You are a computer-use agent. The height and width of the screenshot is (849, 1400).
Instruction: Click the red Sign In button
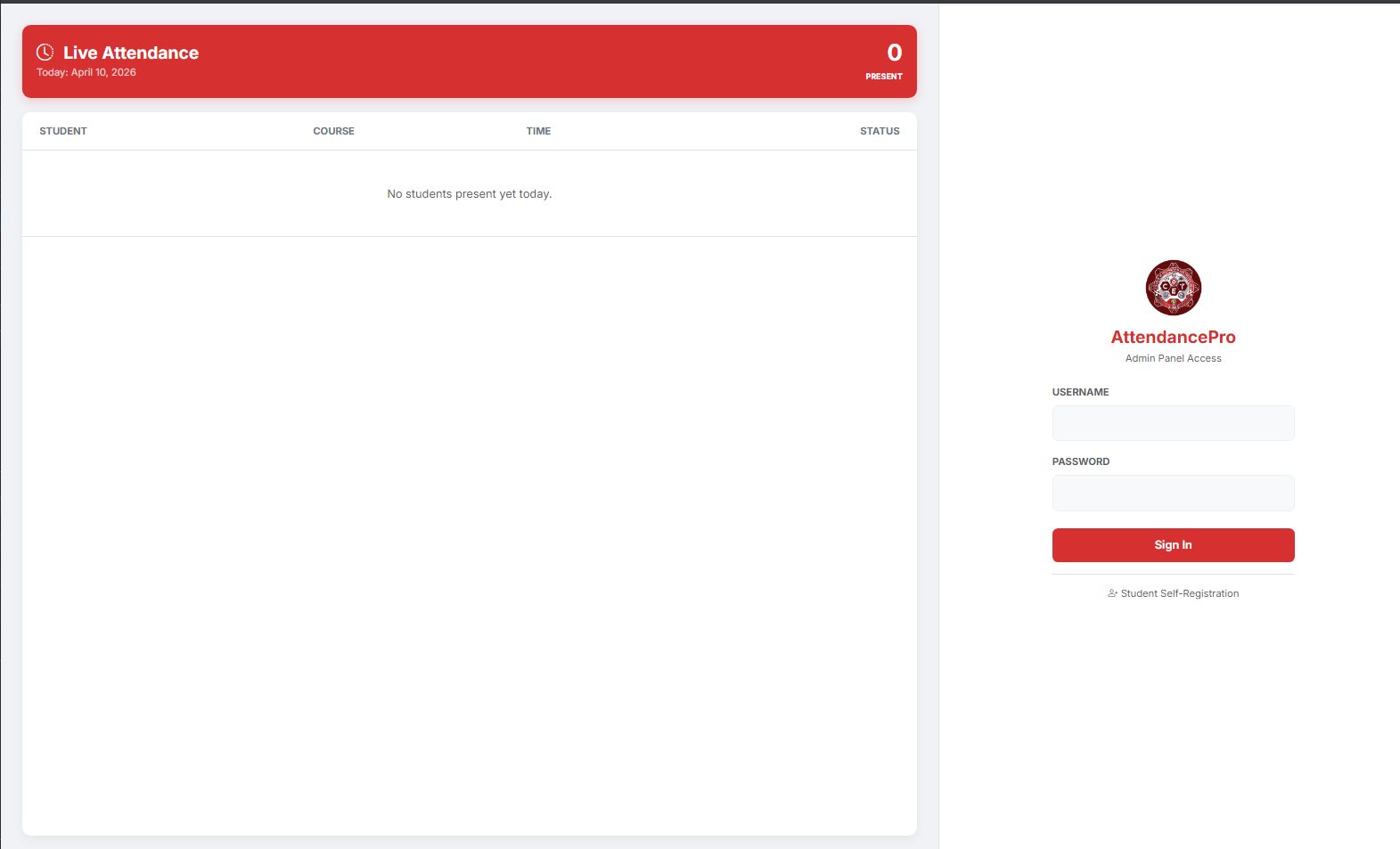[x=1173, y=545]
